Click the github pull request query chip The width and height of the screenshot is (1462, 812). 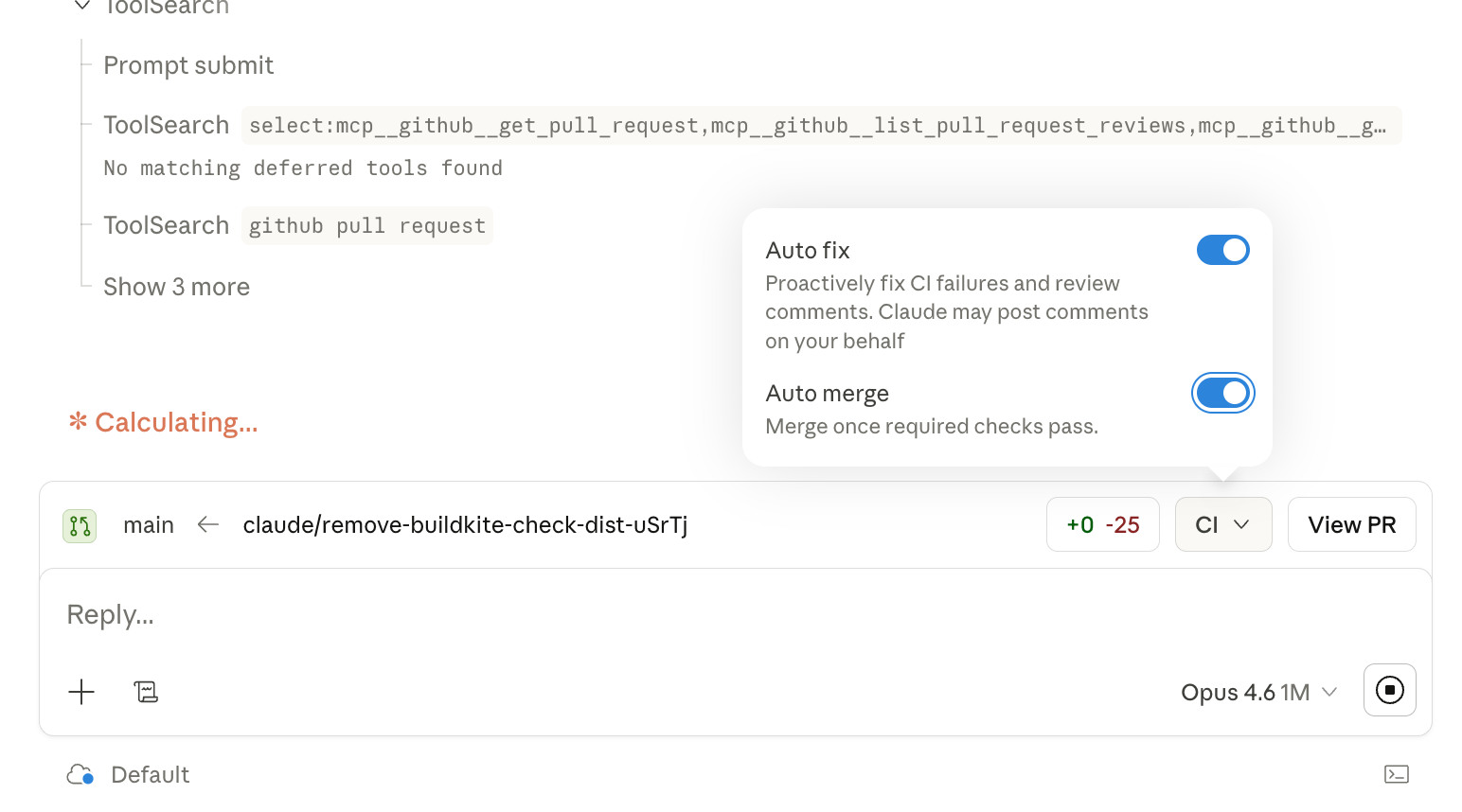click(366, 225)
